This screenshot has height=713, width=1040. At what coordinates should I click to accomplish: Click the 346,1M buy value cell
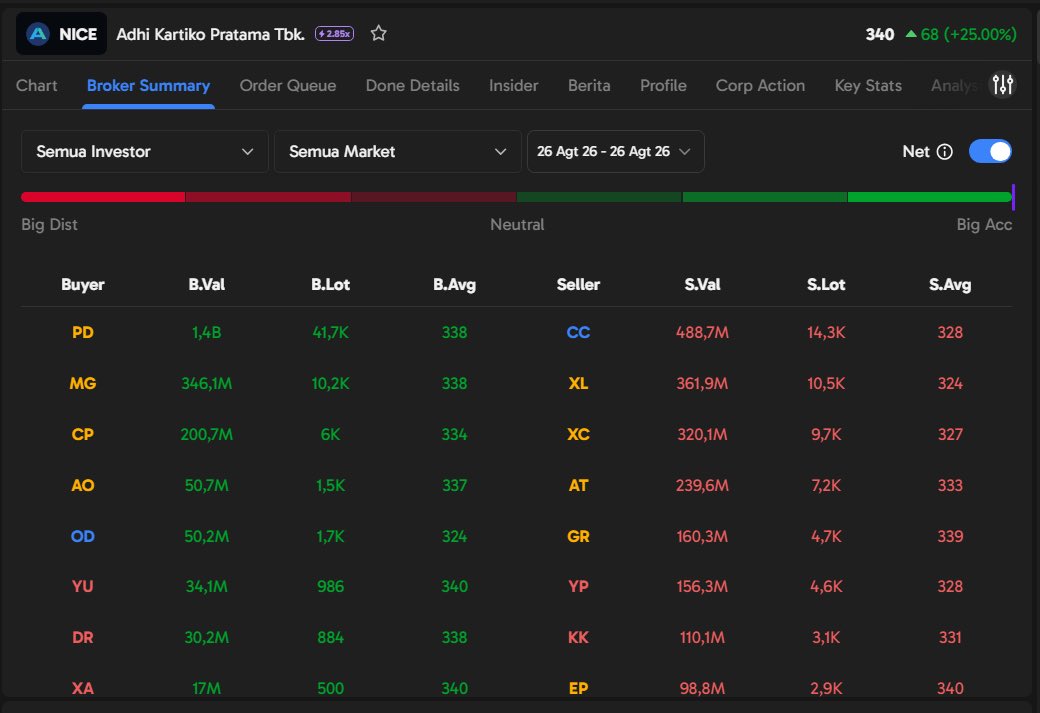click(206, 383)
